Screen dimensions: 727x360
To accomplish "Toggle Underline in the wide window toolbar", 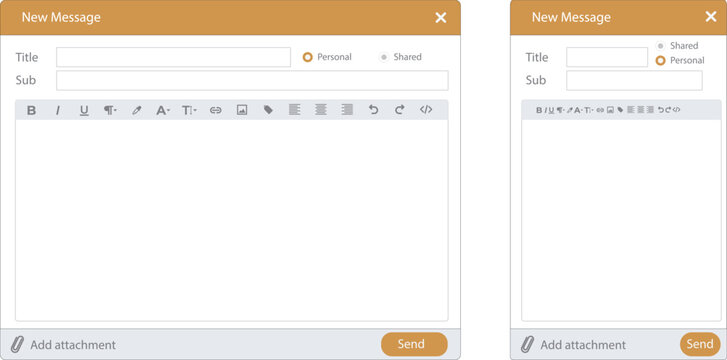I will pos(84,110).
